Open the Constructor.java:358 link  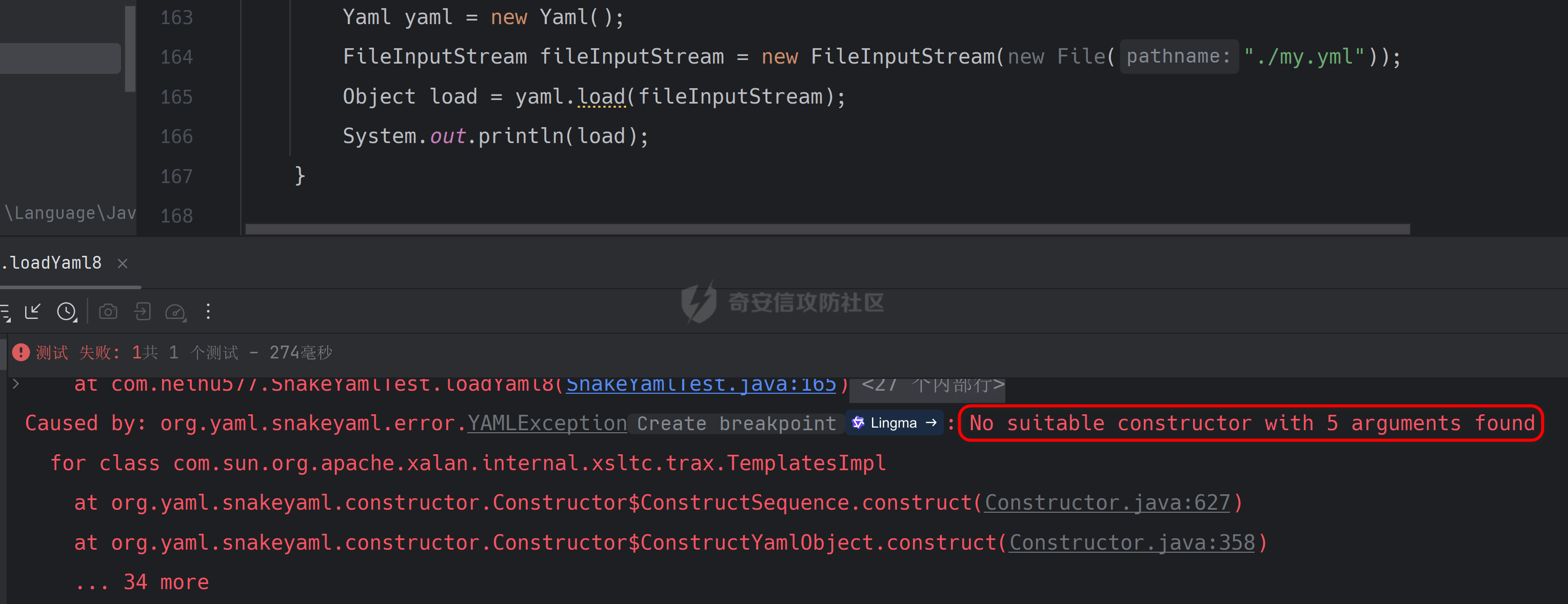(x=1132, y=542)
